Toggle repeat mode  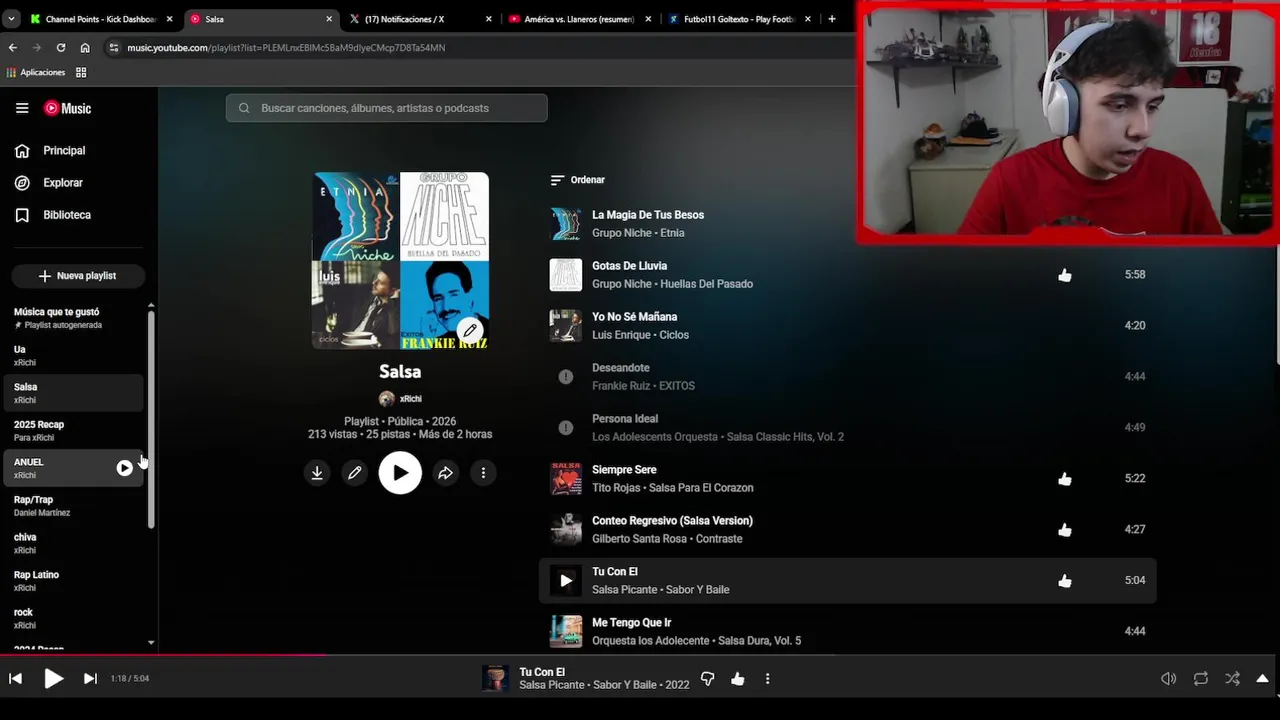tap(1201, 679)
